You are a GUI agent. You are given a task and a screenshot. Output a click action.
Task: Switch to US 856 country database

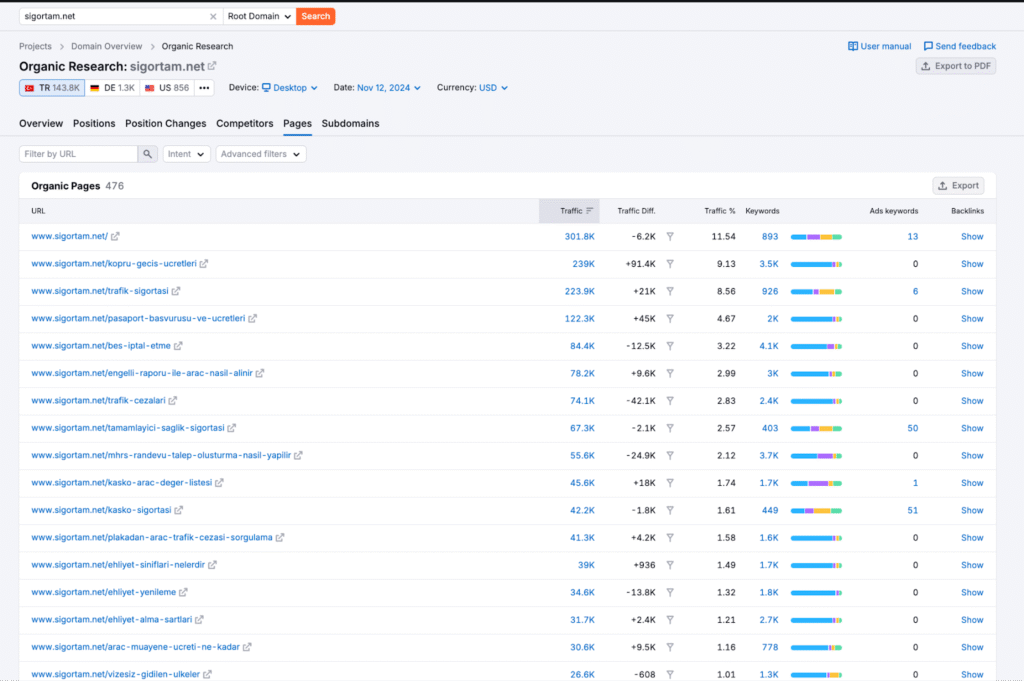pos(167,88)
